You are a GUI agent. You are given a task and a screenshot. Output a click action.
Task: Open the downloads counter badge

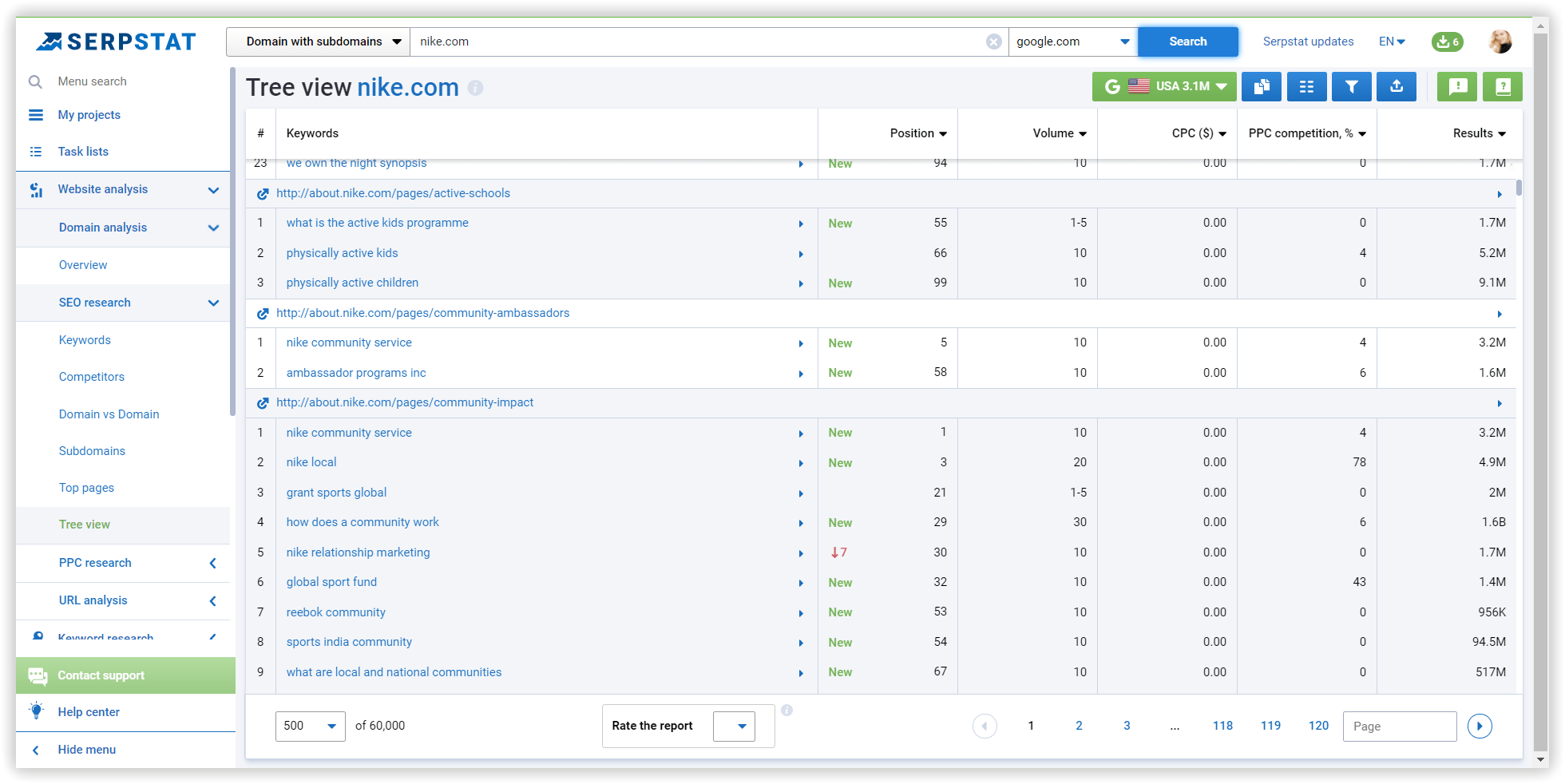click(x=1447, y=42)
